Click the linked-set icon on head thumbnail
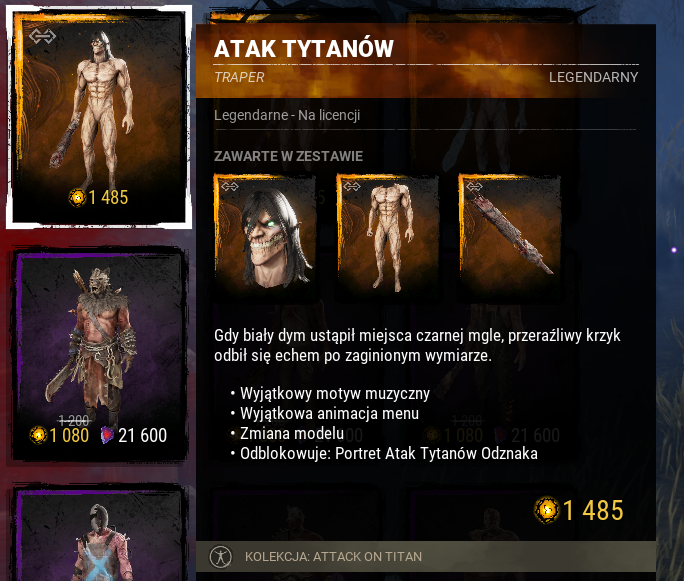The image size is (684, 581). point(230,187)
